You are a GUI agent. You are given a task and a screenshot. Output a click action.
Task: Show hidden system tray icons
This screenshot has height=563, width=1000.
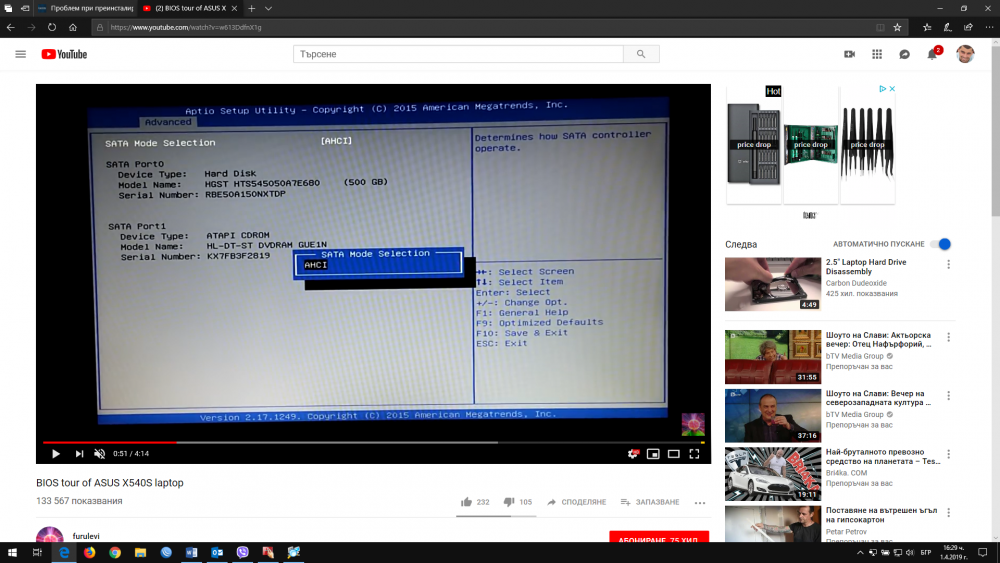(x=860, y=553)
